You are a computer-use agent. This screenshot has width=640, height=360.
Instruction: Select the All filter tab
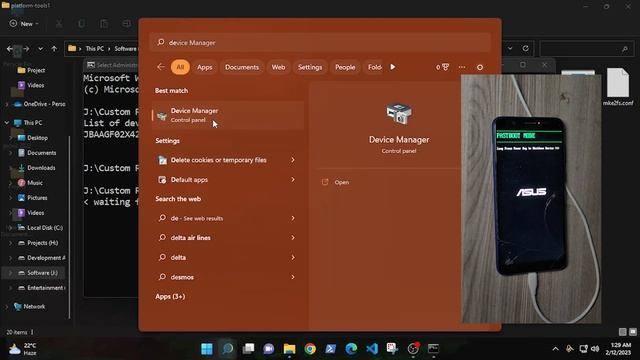click(x=180, y=67)
